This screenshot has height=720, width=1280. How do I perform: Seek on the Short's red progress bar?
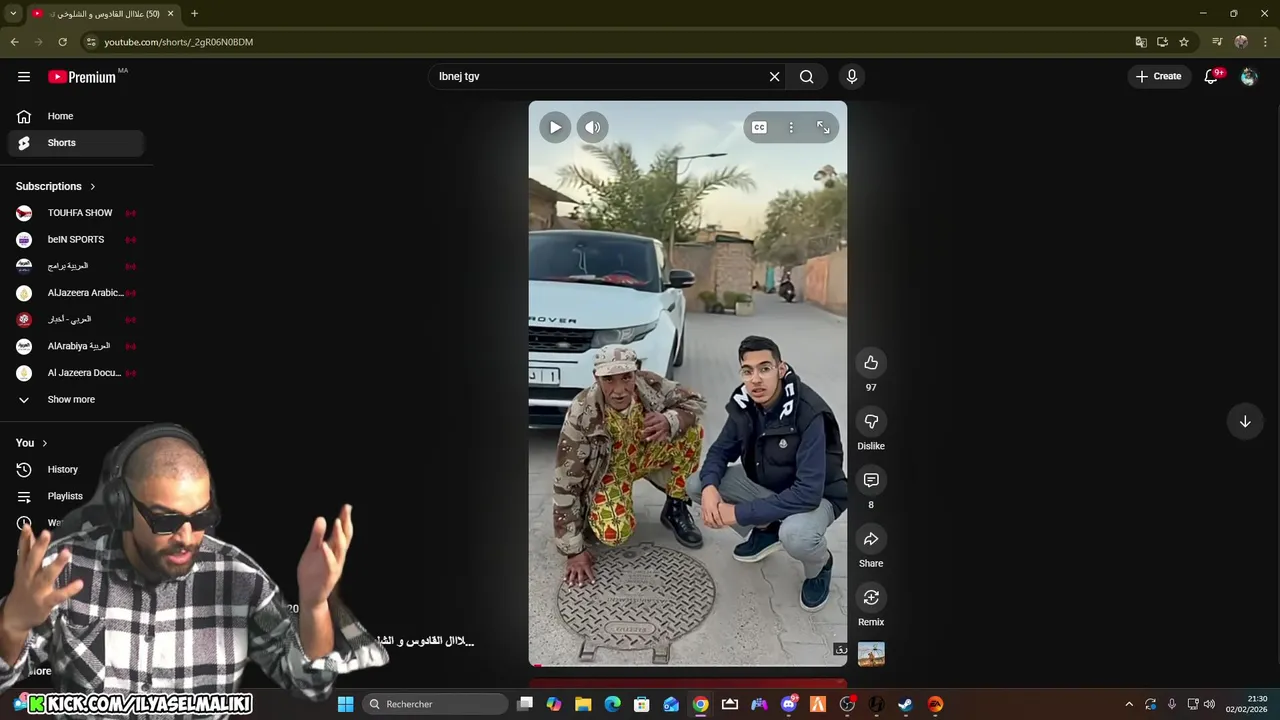688,664
